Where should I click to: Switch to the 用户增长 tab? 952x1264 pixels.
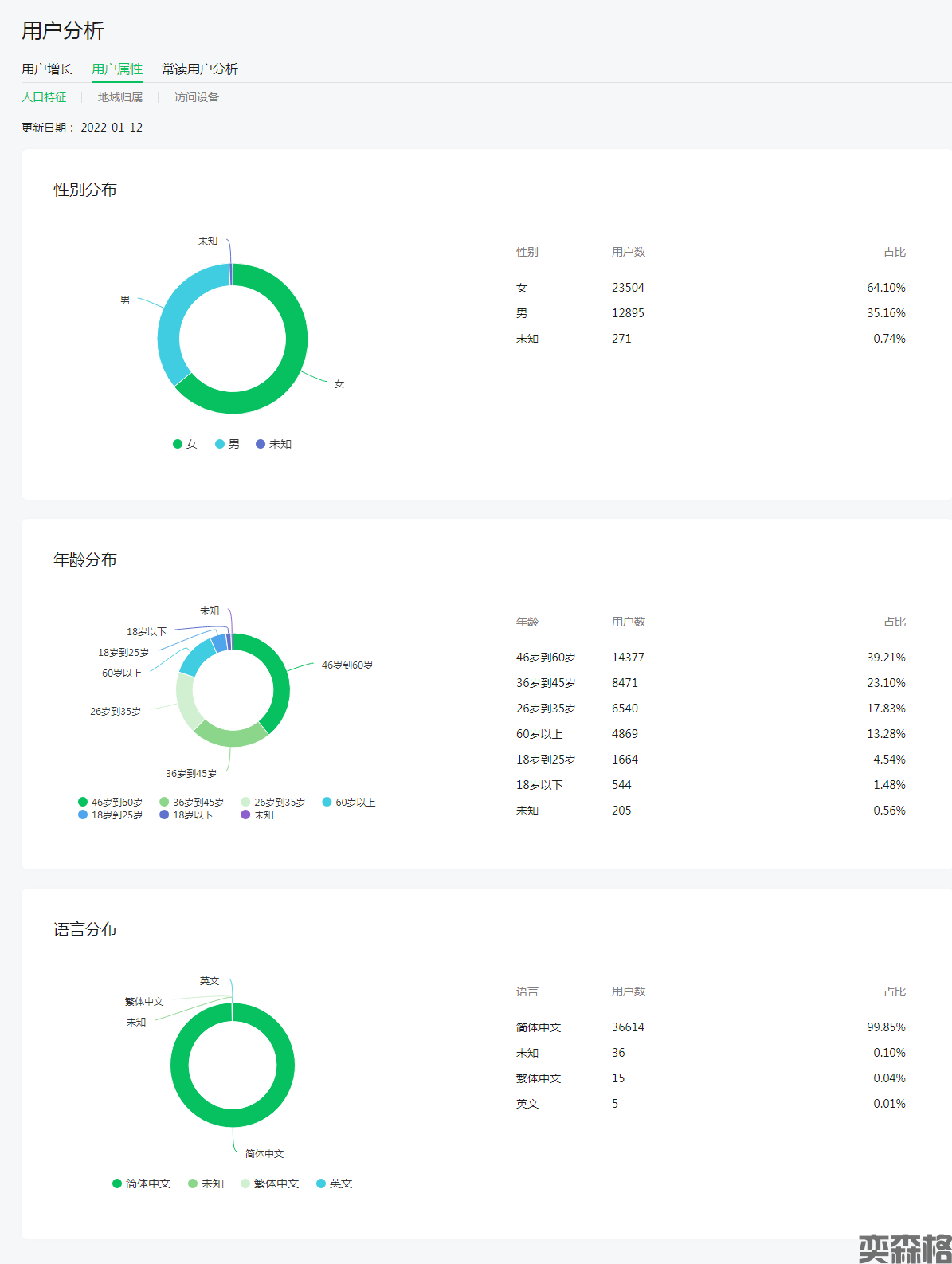[46, 69]
